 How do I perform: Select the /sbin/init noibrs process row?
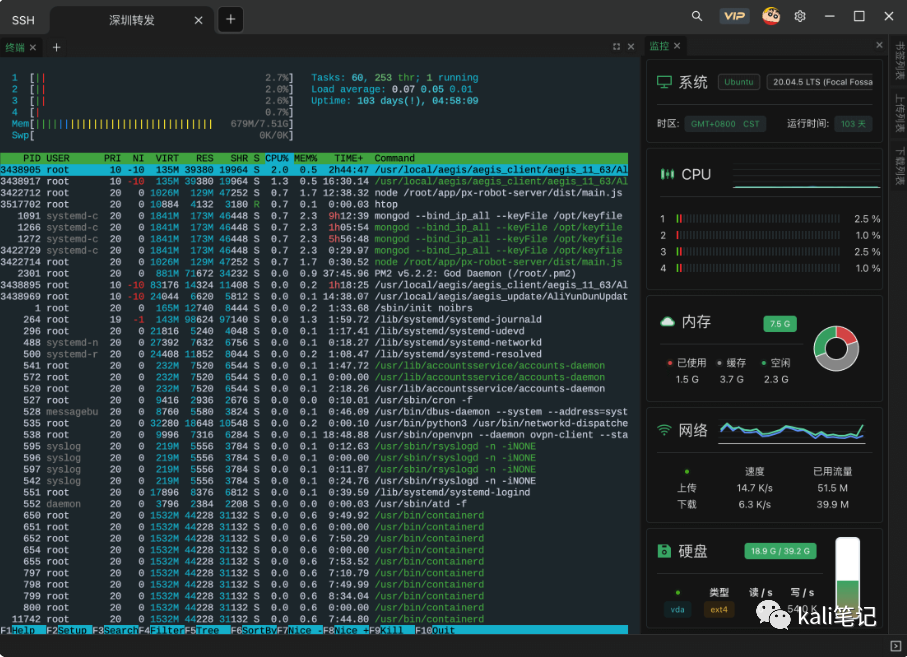[314, 308]
